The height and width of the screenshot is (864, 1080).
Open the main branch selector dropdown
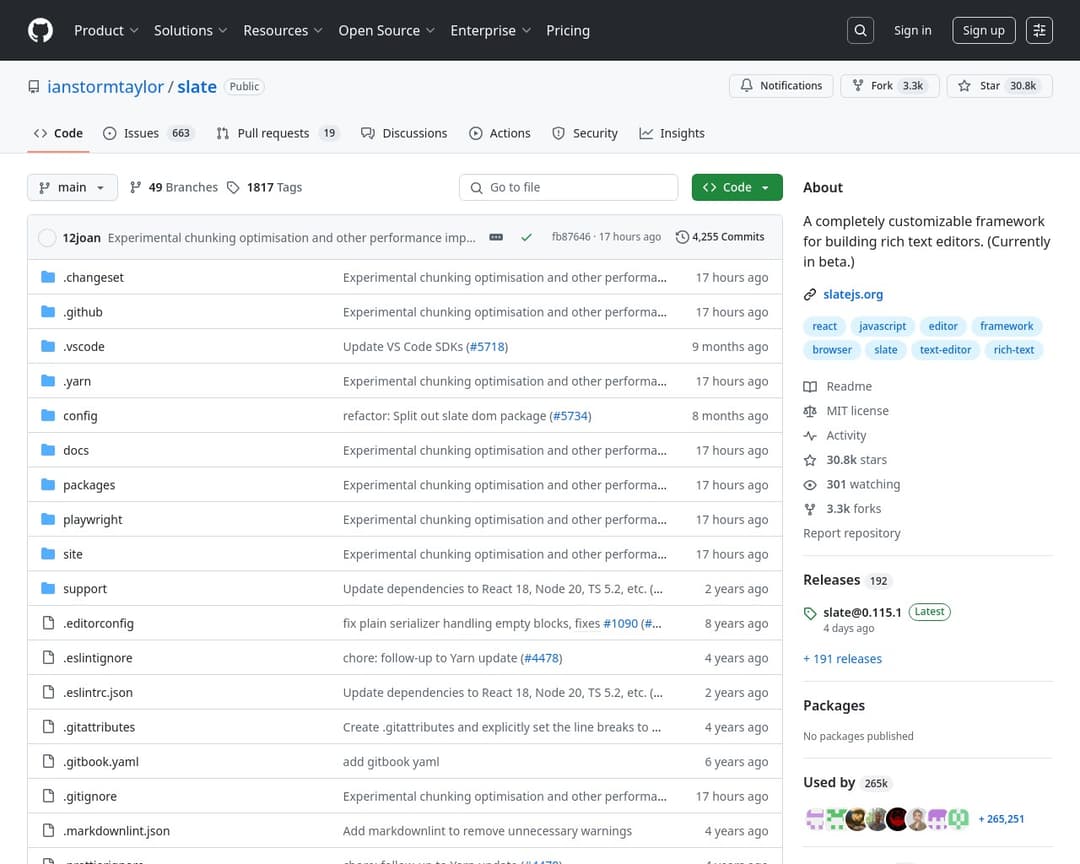[x=72, y=187]
